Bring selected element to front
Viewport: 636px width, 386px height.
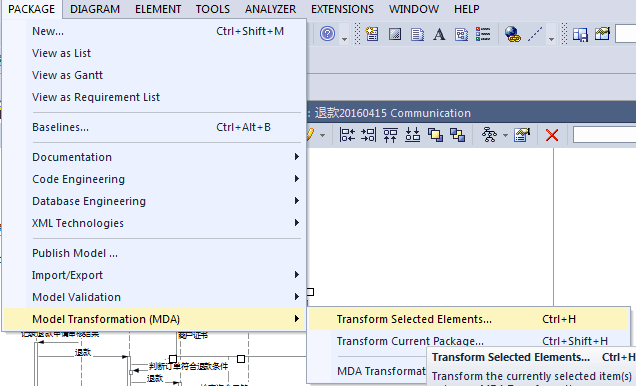(435, 135)
